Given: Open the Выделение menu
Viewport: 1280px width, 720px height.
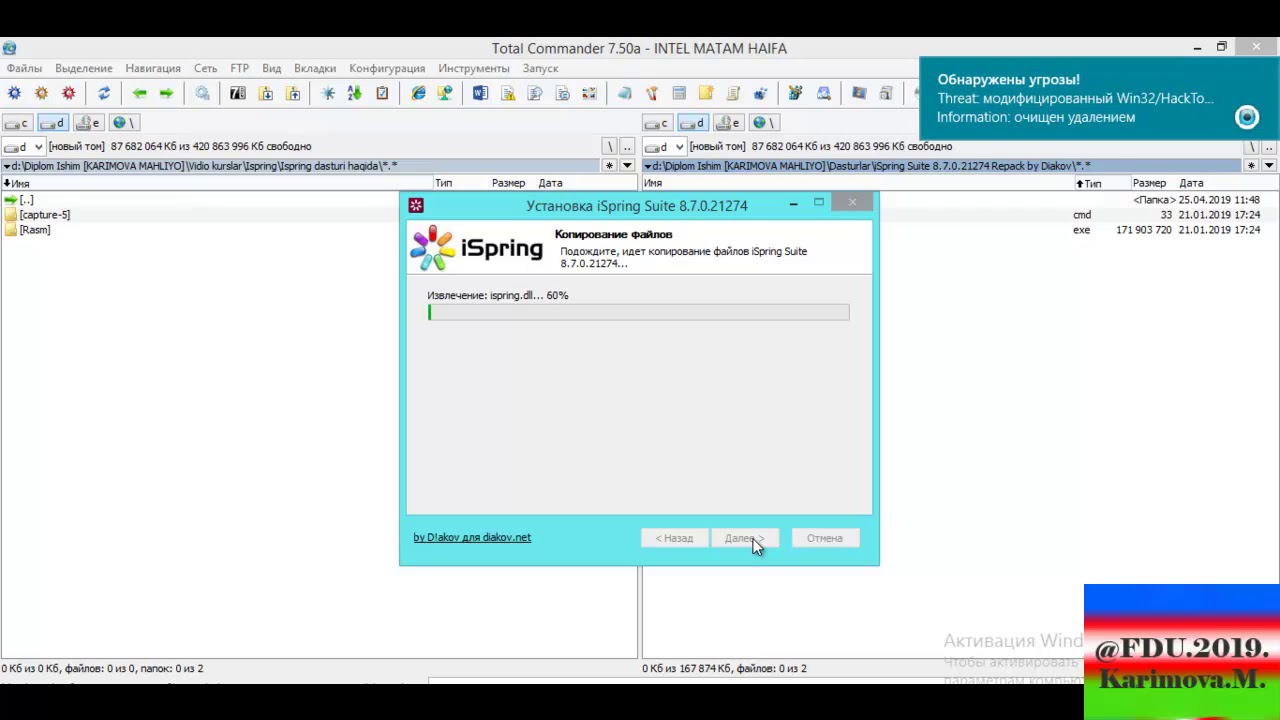Looking at the screenshot, I should tap(84, 68).
